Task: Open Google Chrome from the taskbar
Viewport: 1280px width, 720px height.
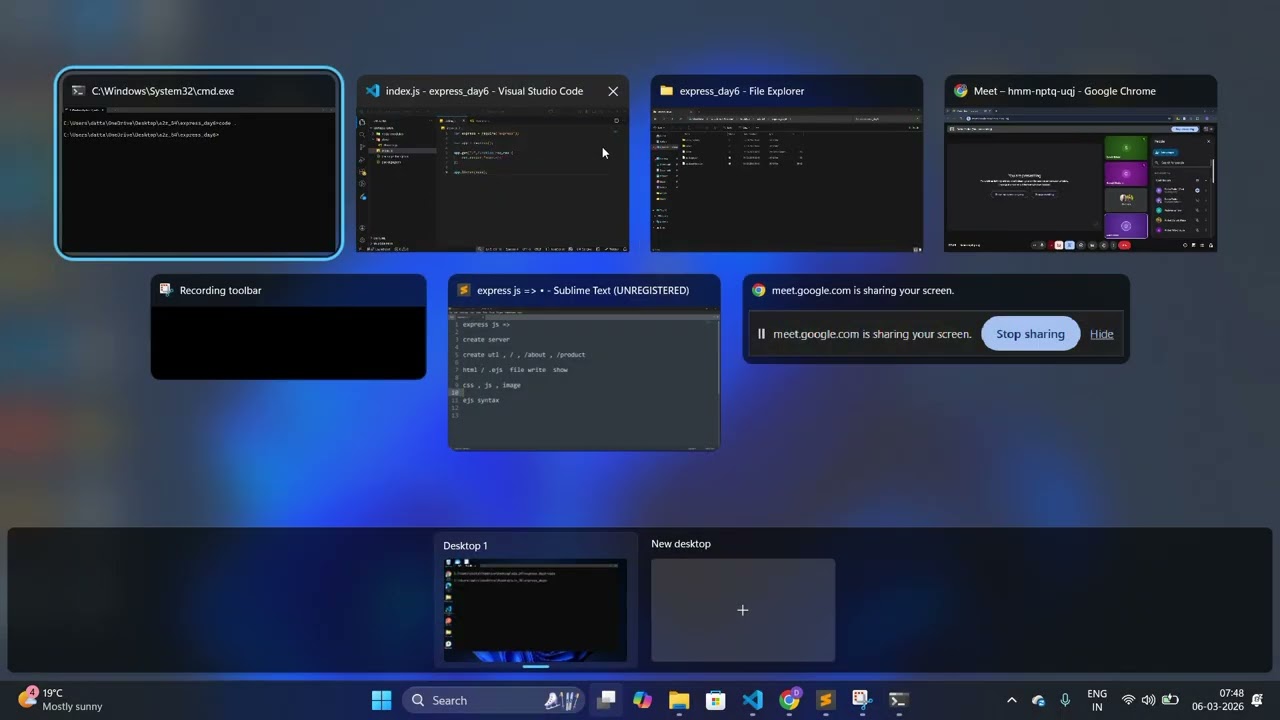Action: [x=789, y=700]
